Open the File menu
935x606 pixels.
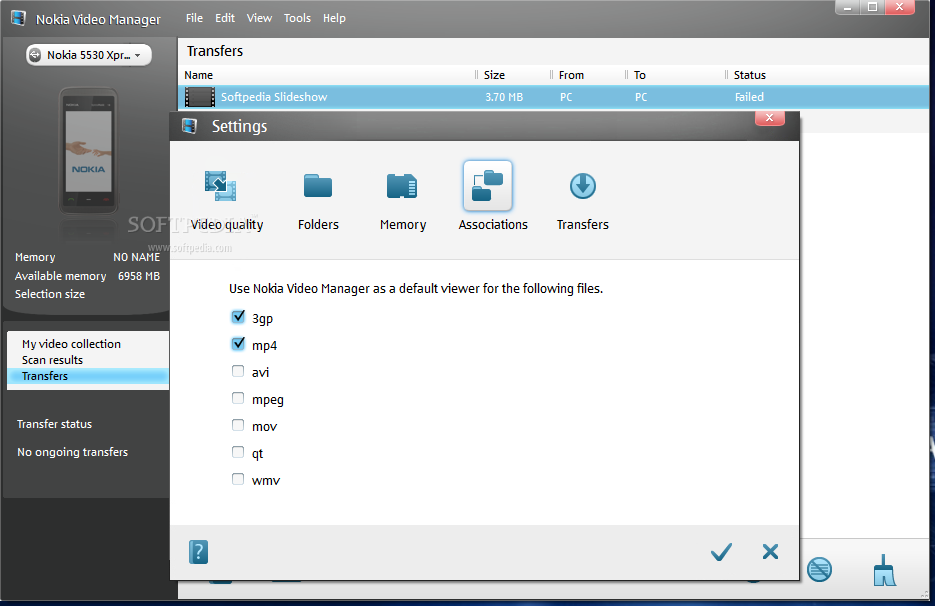coord(194,18)
